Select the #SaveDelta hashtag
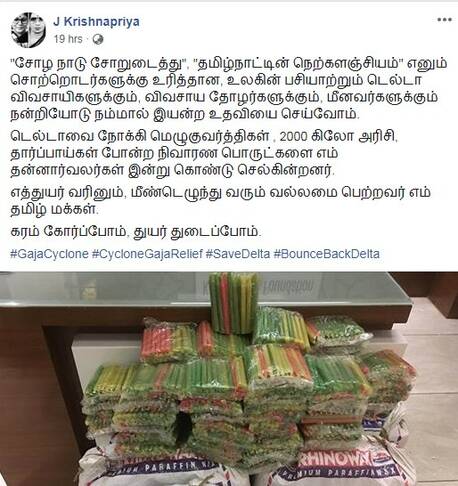458x486 pixels. (238, 254)
